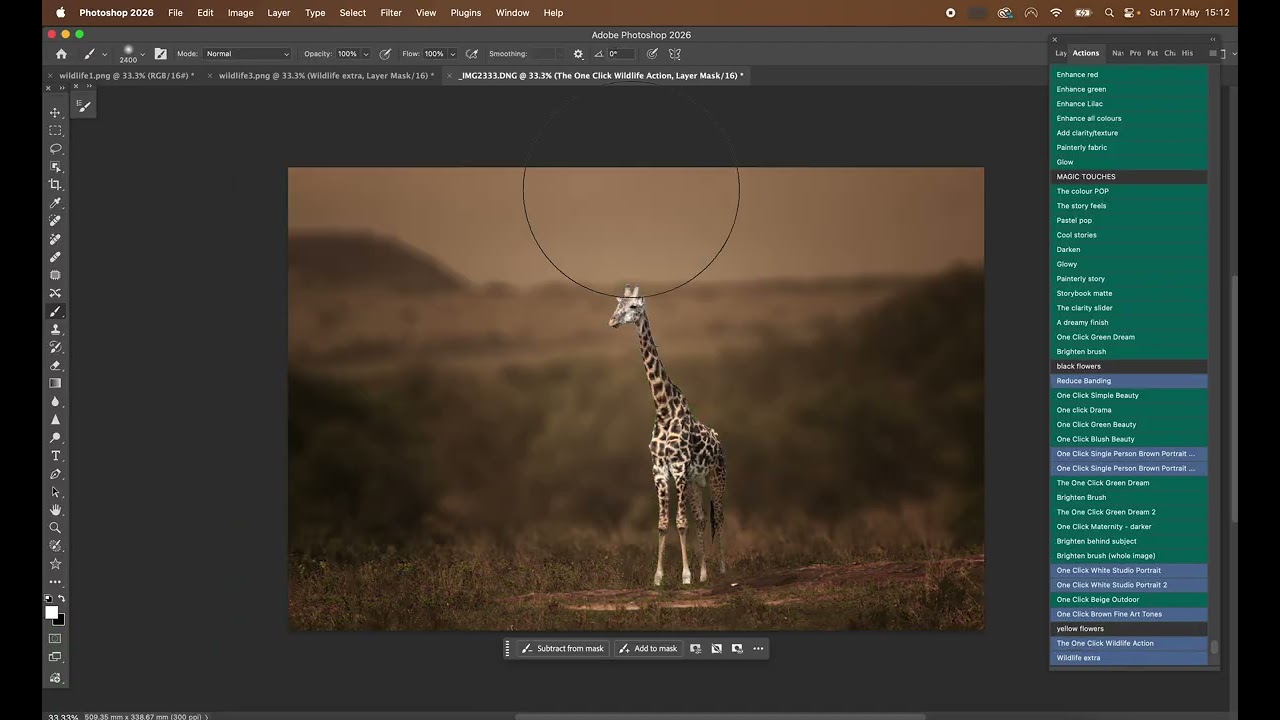The width and height of the screenshot is (1280, 720).
Task: Reset default foreground and background colors
Action: pyautogui.click(x=49, y=599)
